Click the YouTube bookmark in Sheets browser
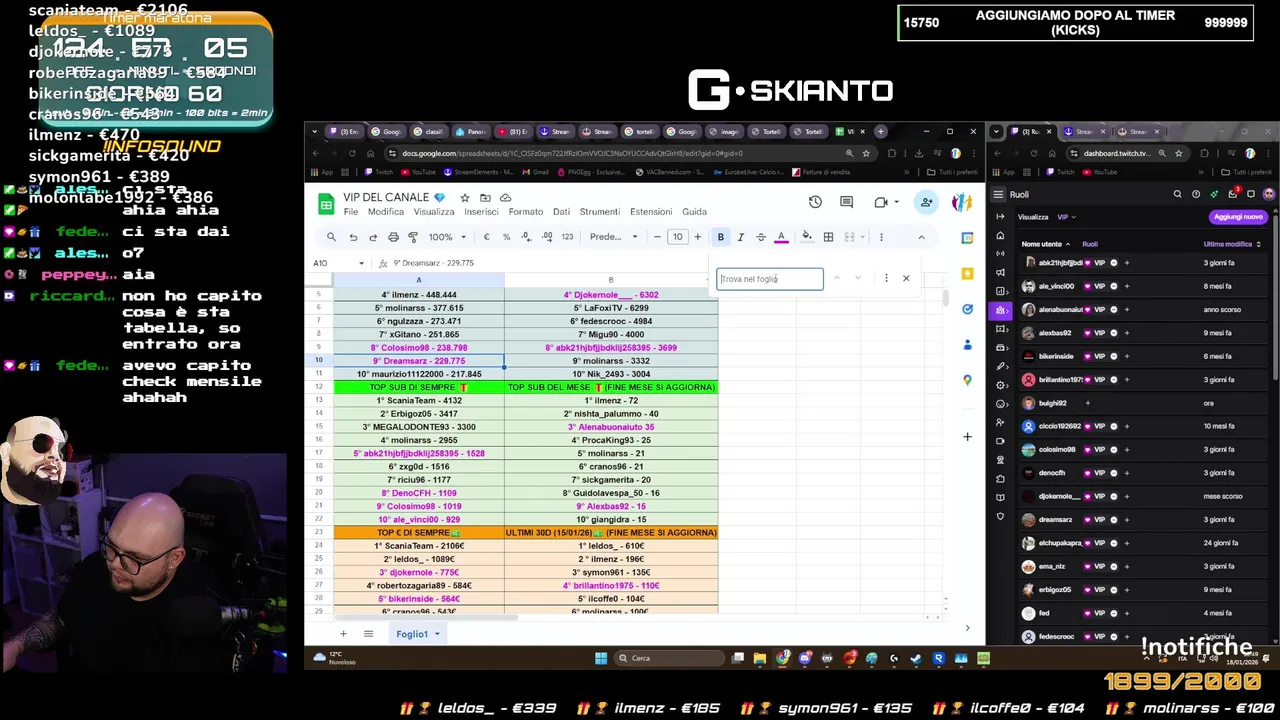The image size is (1280, 720). click(419, 172)
